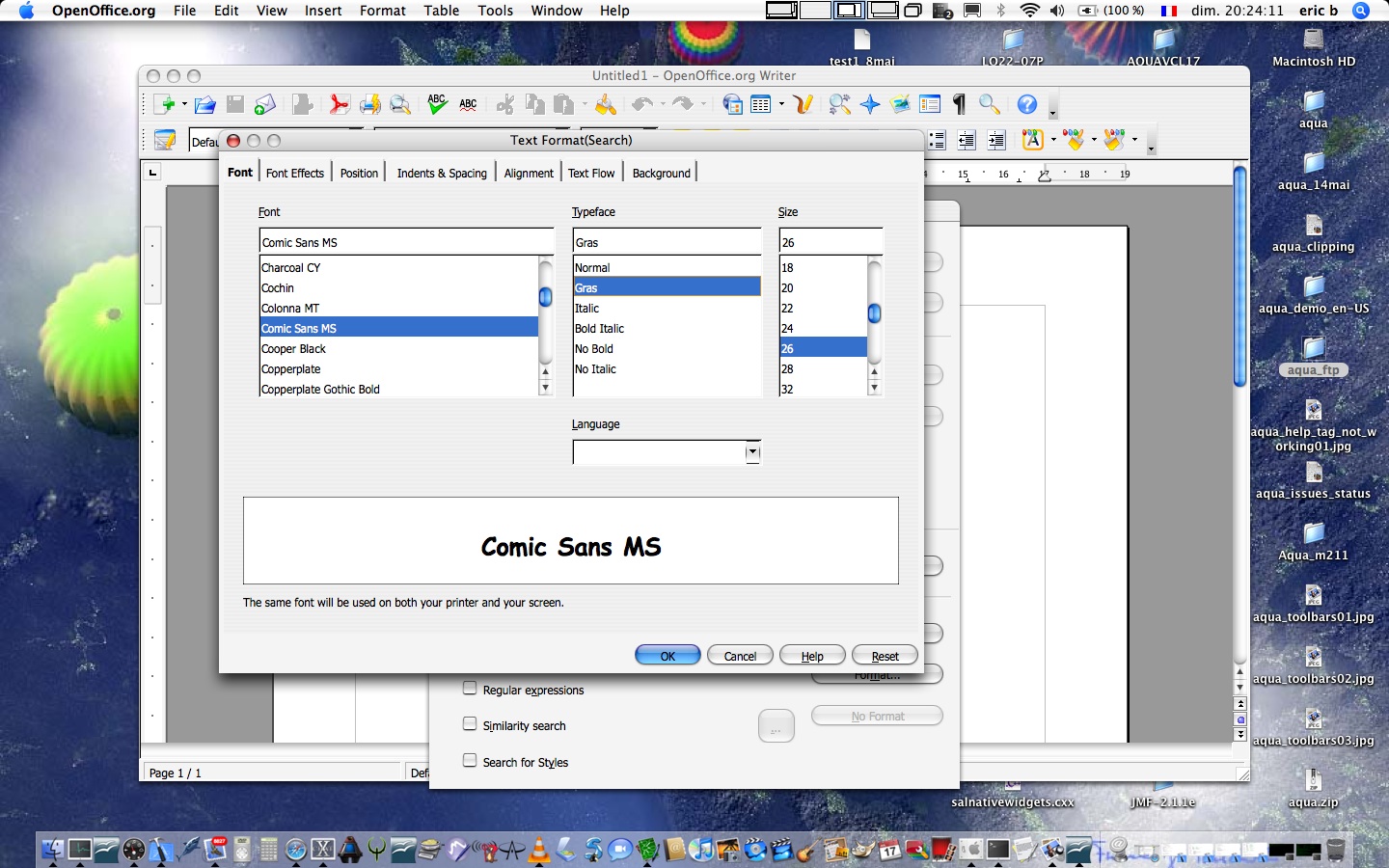
Task: Enable the Search for Styles checkbox
Action: tap(470, 761)
